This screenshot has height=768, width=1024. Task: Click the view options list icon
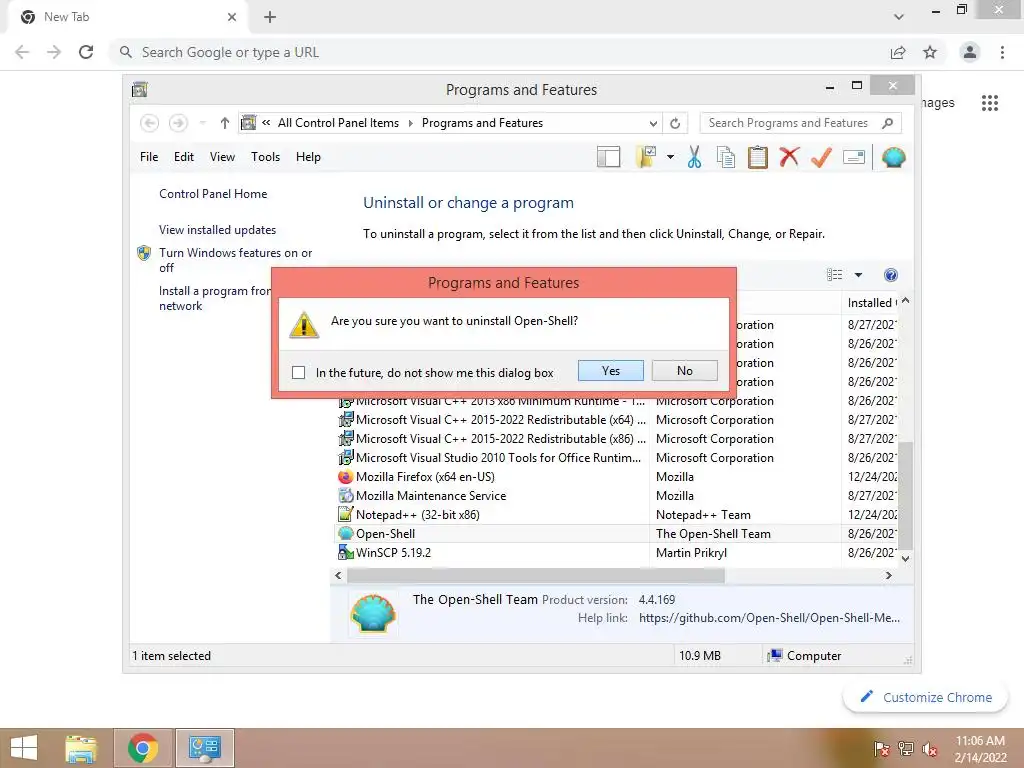tap(835, 275)
